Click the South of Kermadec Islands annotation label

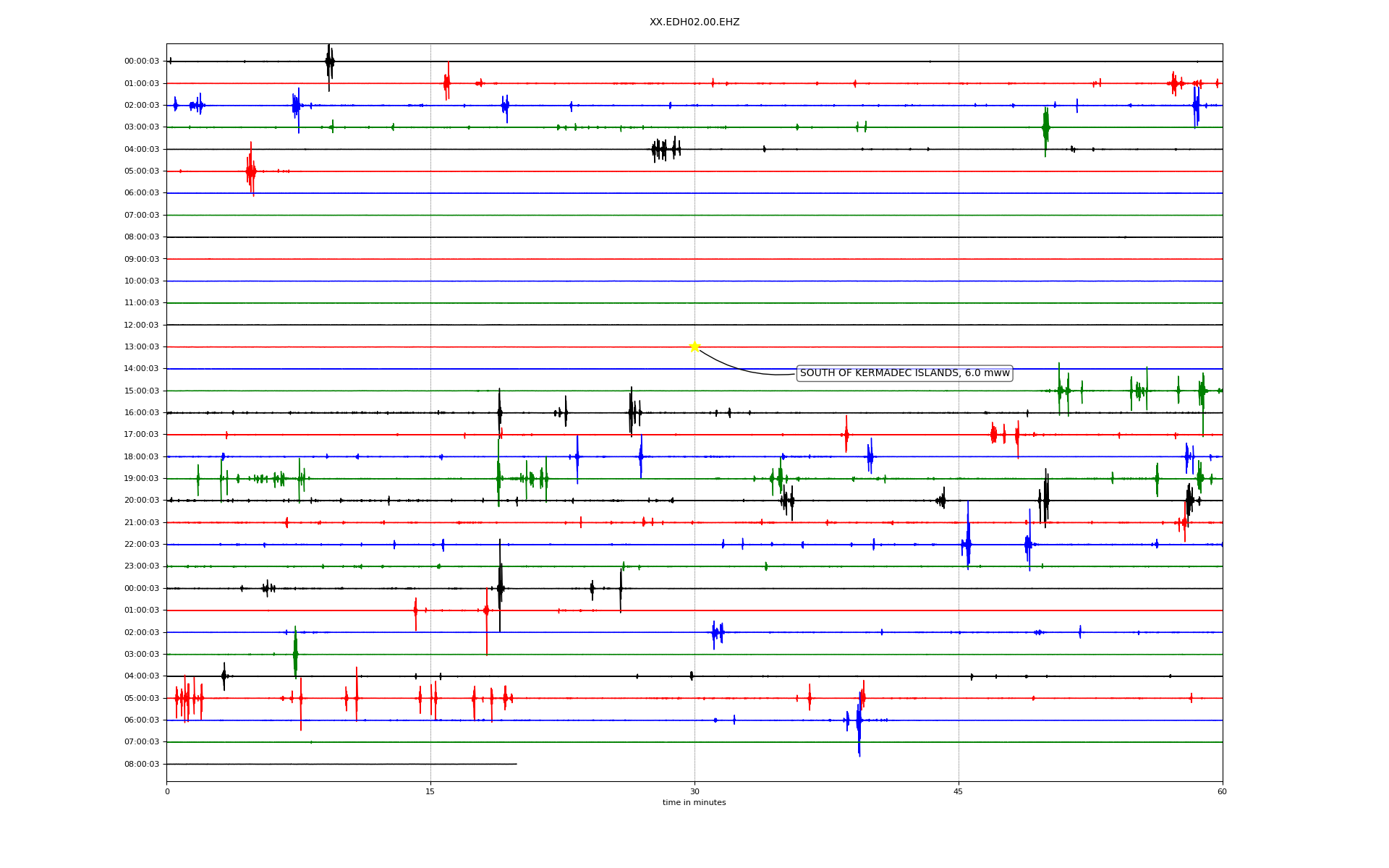[904, 373]
